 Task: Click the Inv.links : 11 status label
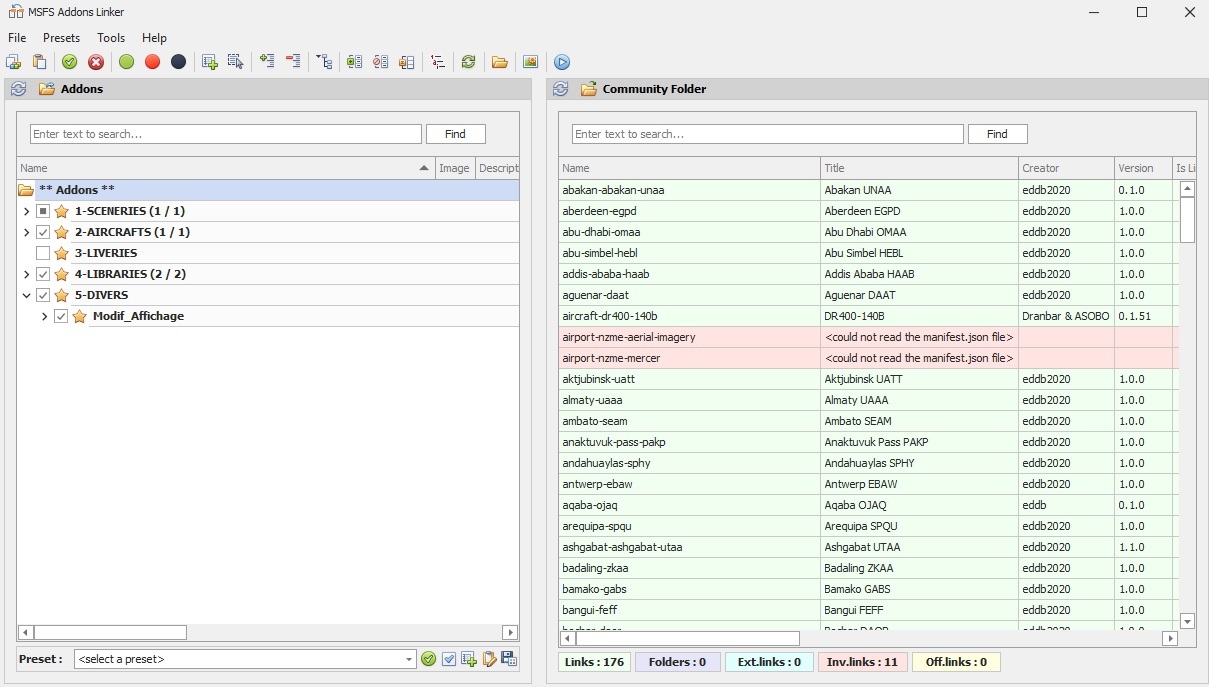click(x=862, y=662)
